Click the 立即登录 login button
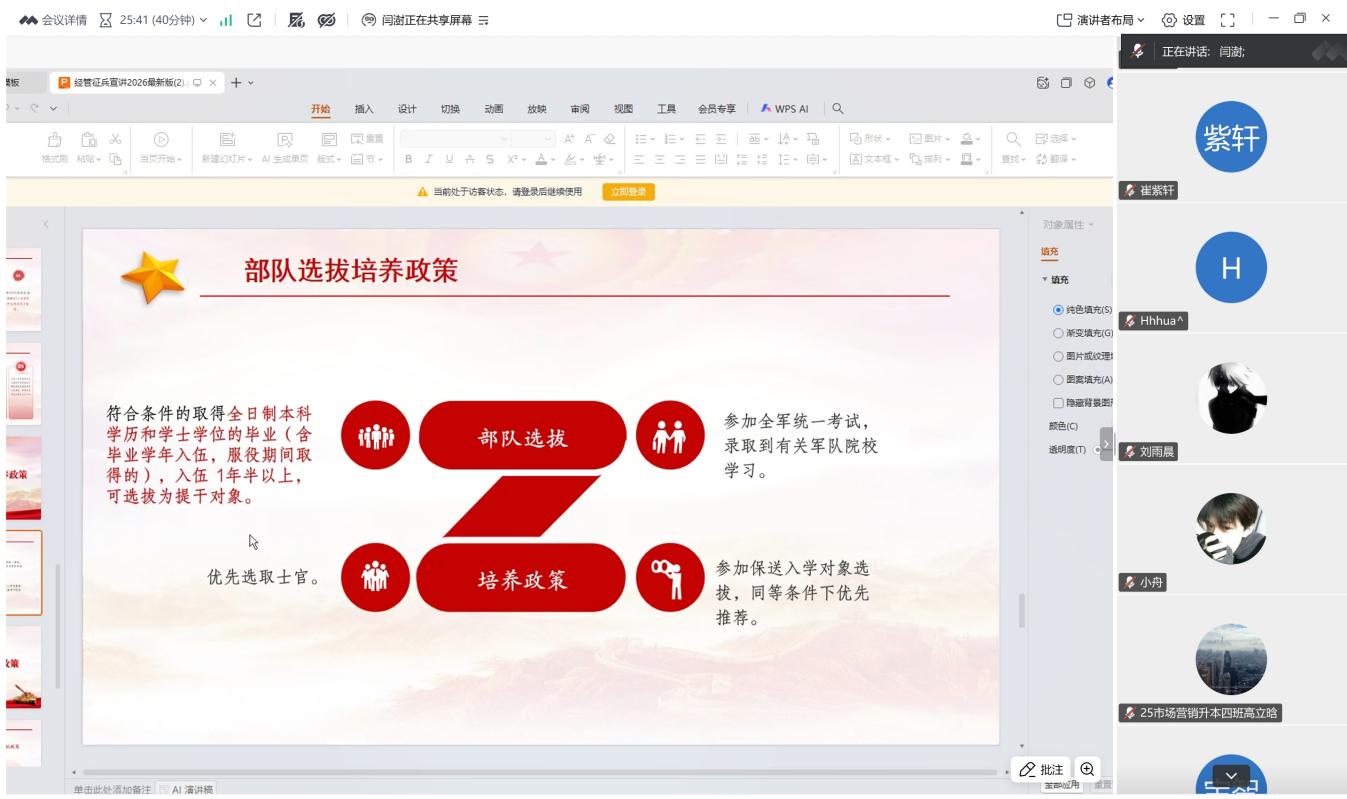The height and width of the screenshot is (799, 1347). (628, 193)
